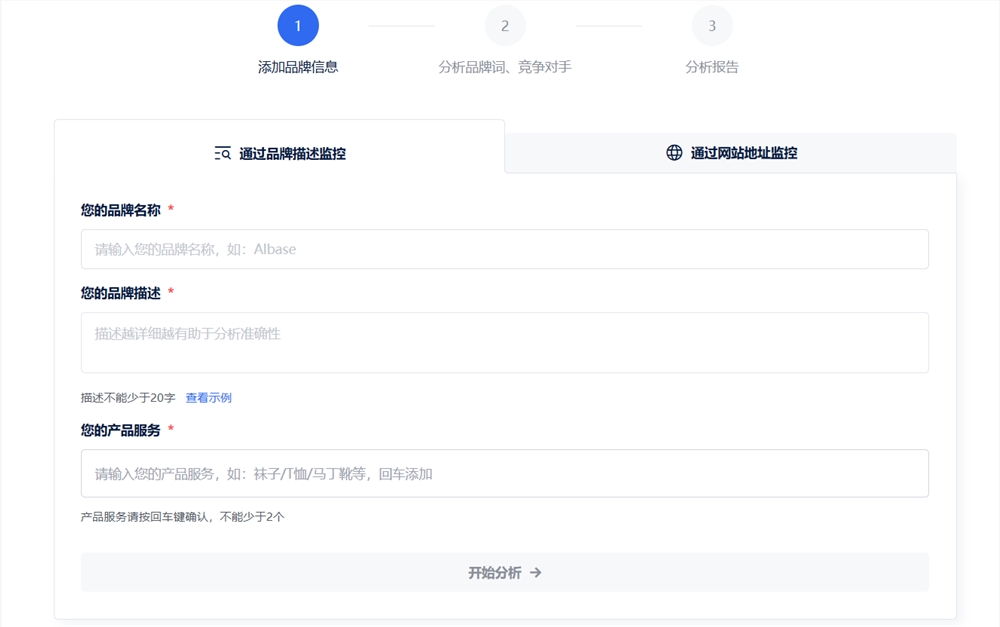Select the search icon on 通过品牌描述监控 tab

[x=220, y=153]
